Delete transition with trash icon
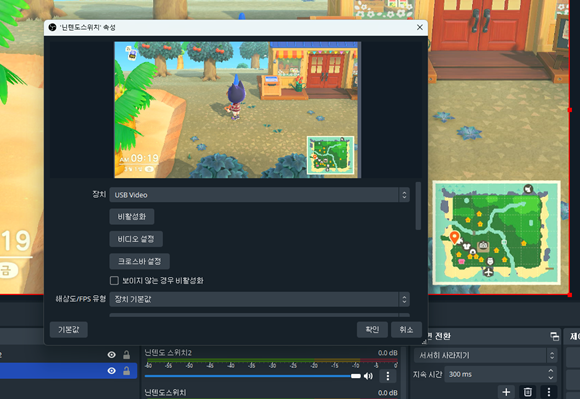Image resolution: width=580 pixels, height=399 pixels. 527,392
